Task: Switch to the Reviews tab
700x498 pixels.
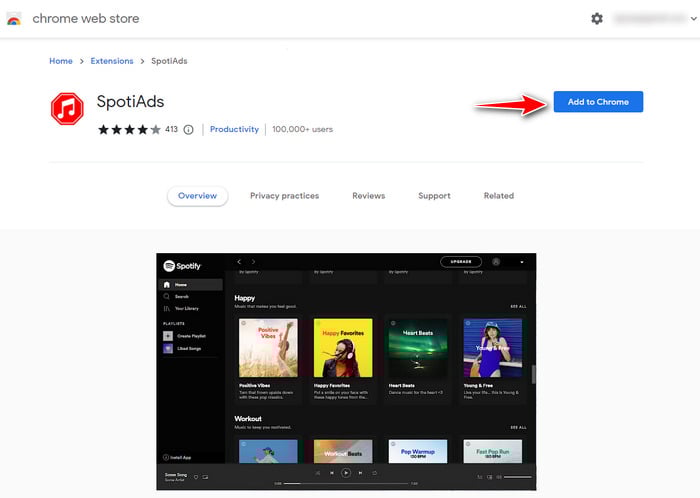Action: click(x=368, y=195)
